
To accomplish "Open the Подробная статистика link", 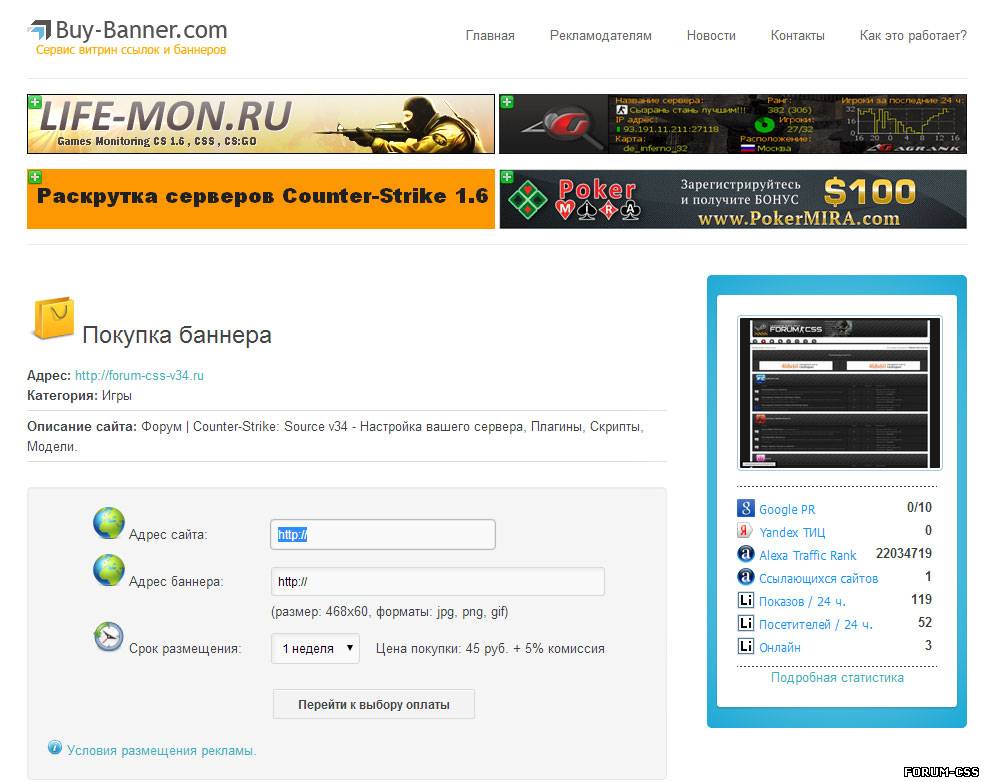I will click(837, 677).
